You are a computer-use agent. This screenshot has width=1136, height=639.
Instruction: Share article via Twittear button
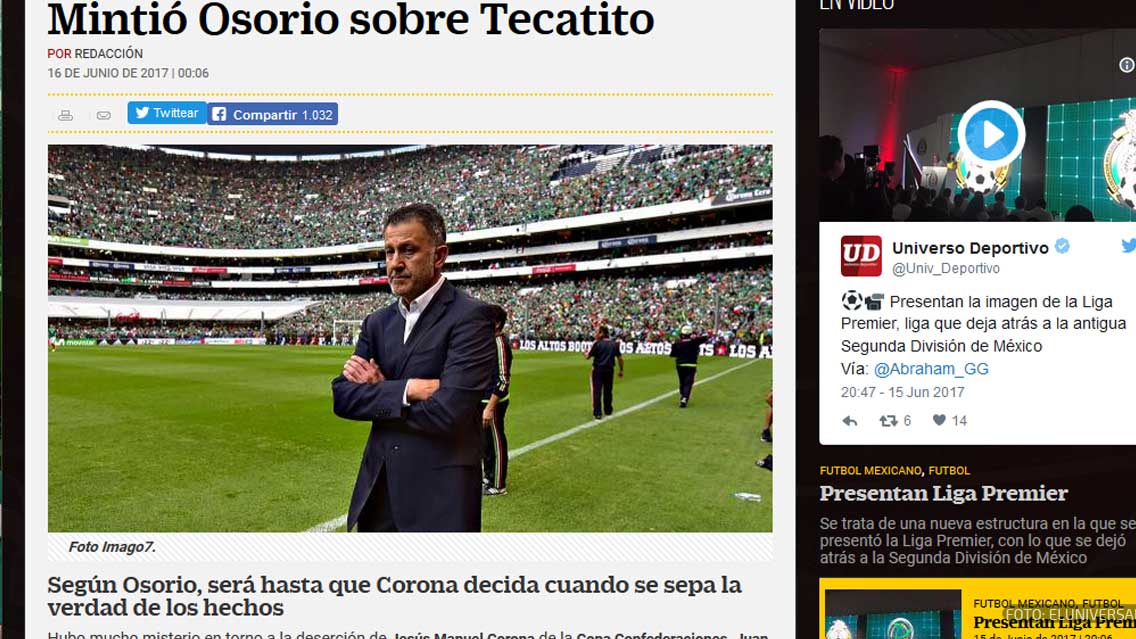click(x=167, y=113)
